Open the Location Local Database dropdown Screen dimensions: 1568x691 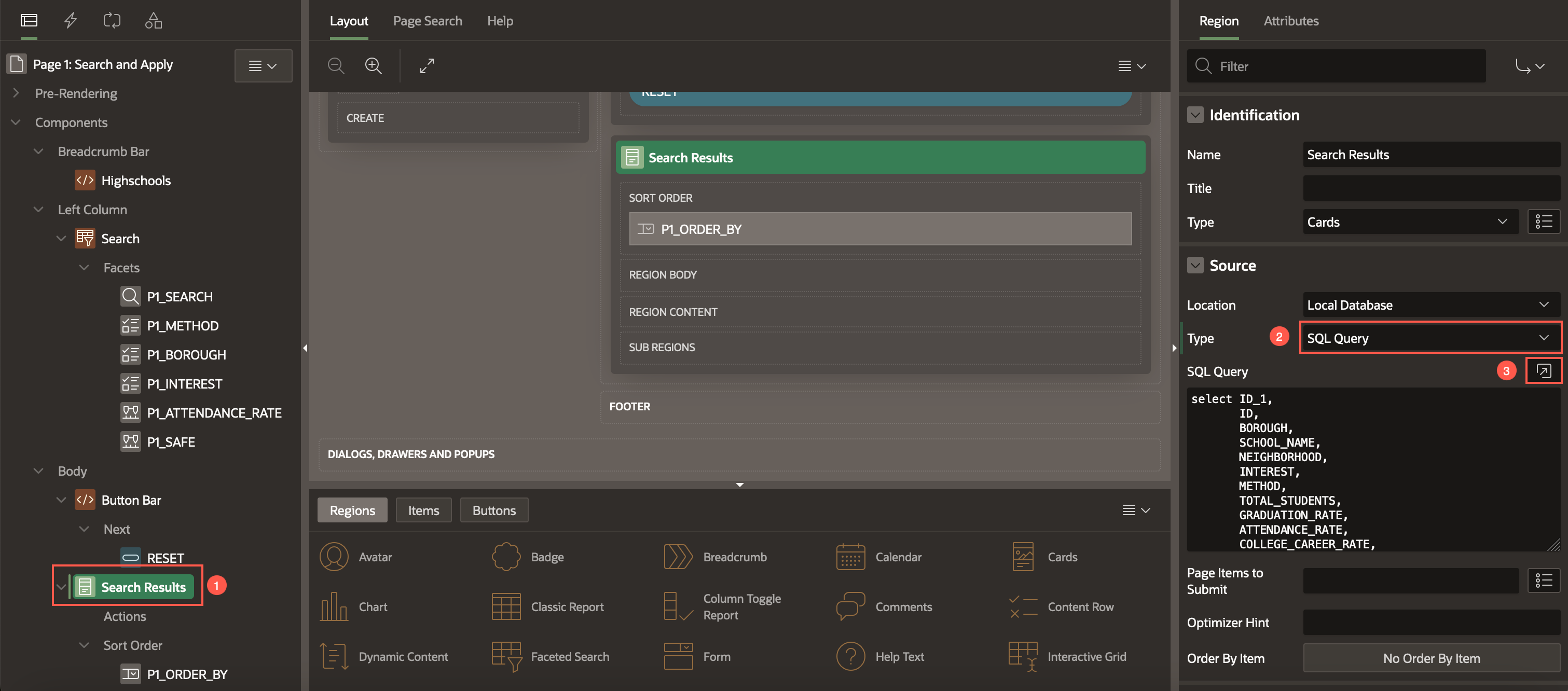coord(1430,305)
